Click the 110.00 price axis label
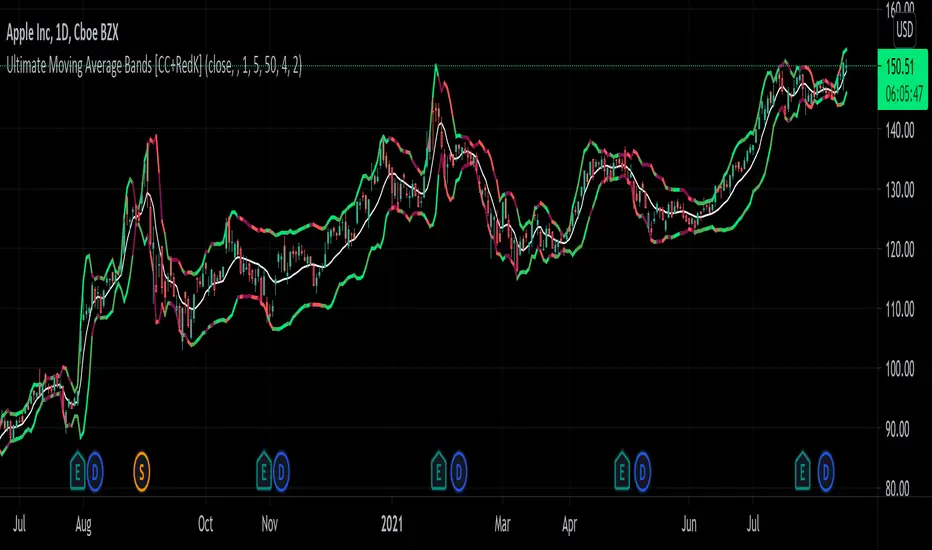 click(900, 309)
